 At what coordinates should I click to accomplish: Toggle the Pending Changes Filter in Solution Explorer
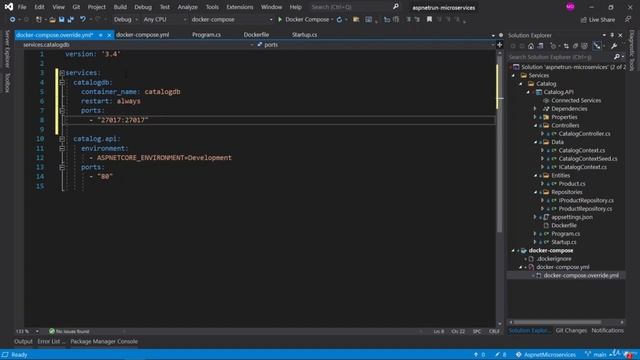click(x=553, y=46)
